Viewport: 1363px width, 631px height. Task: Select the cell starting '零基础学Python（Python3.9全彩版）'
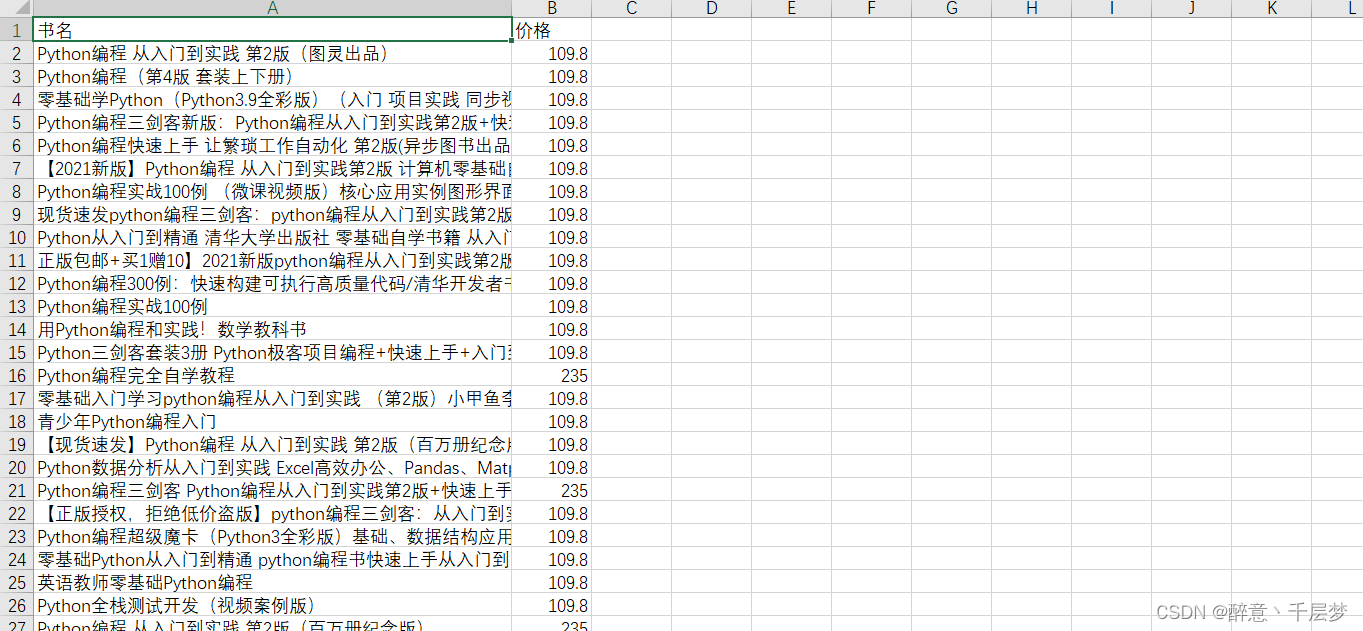coord(272,99)
